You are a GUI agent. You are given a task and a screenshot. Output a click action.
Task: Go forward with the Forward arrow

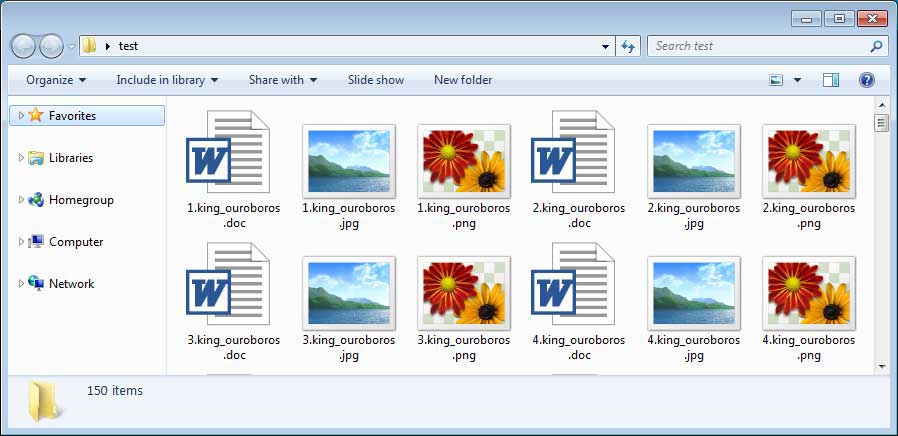coord(52,46)
